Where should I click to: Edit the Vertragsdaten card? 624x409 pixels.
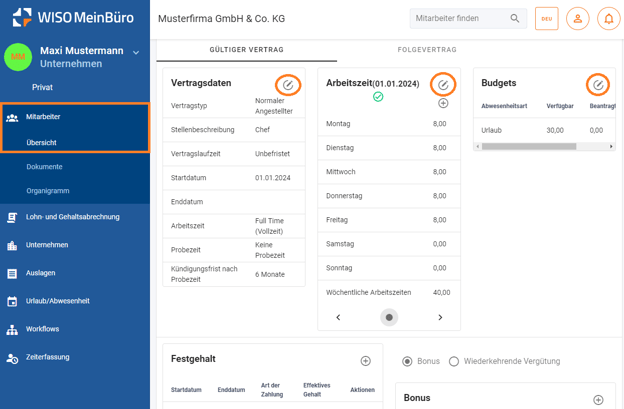(288, 85)
